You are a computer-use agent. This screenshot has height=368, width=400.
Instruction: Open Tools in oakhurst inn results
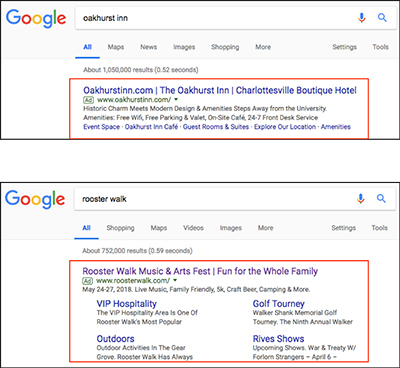(380, 47)
